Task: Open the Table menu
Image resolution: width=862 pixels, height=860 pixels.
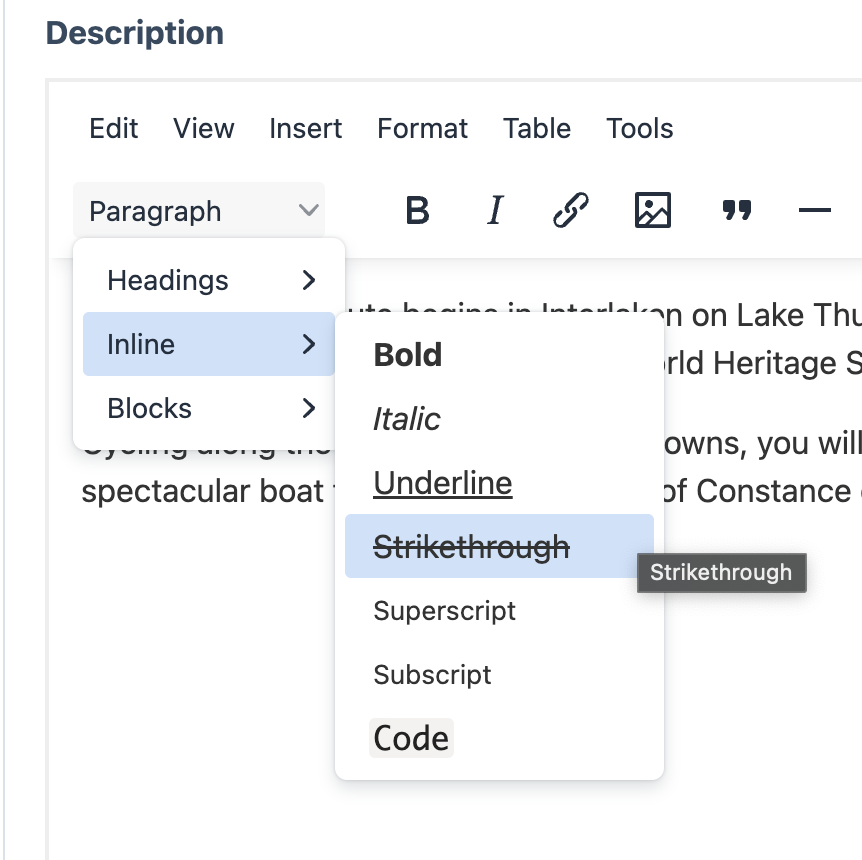Action: tap(537, 128)
